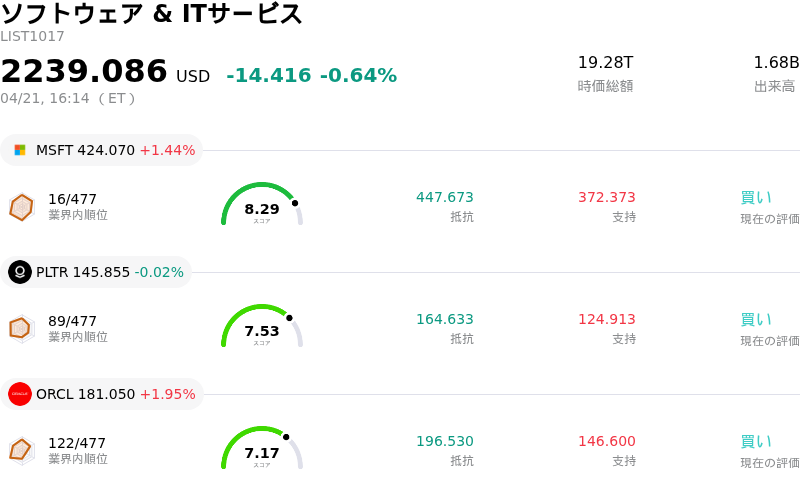
Task: Open the MSFT 424.070 ticker chip
Action: [102, 150]
